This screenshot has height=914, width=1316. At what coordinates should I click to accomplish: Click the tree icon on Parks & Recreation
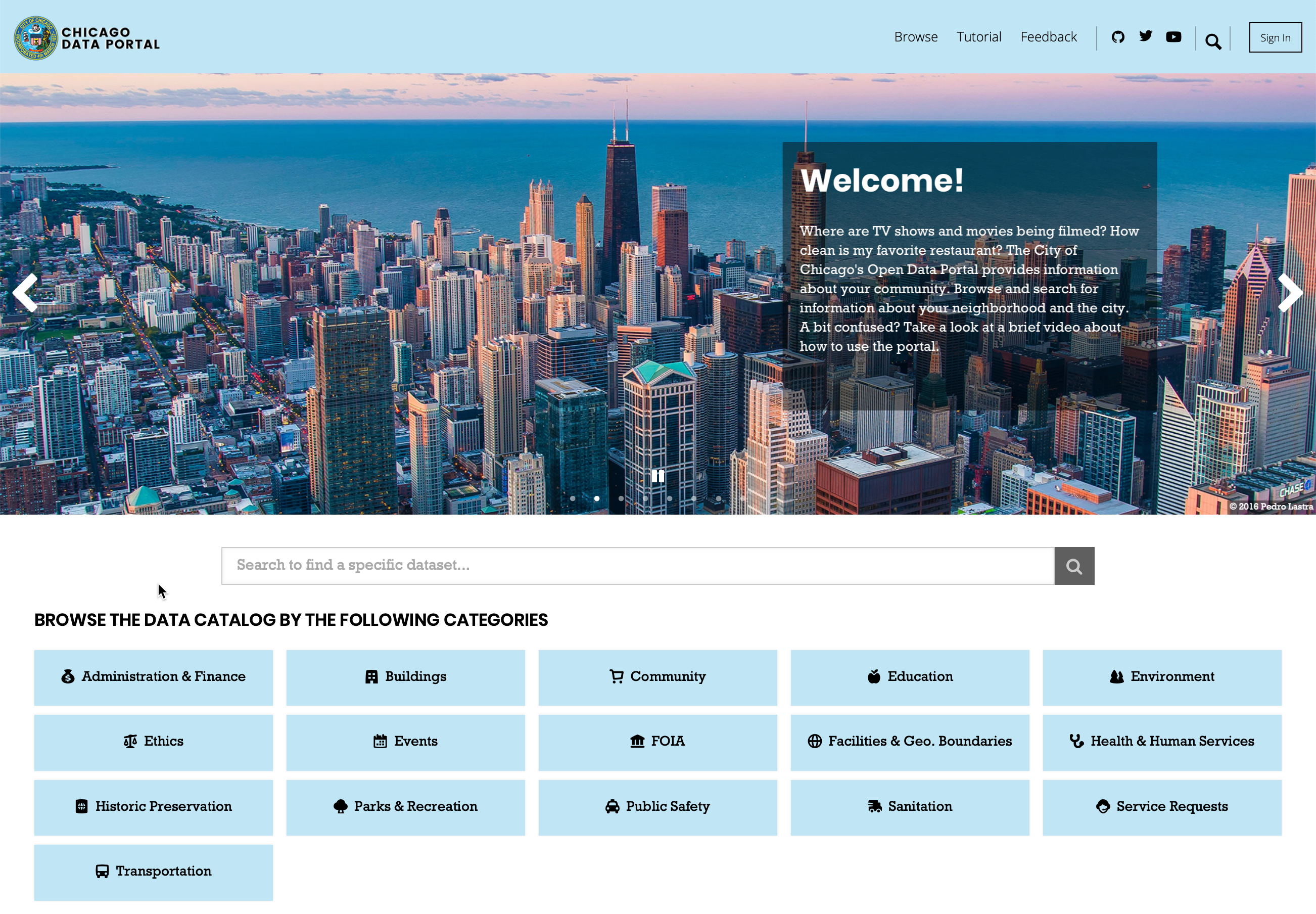[340, 806]
